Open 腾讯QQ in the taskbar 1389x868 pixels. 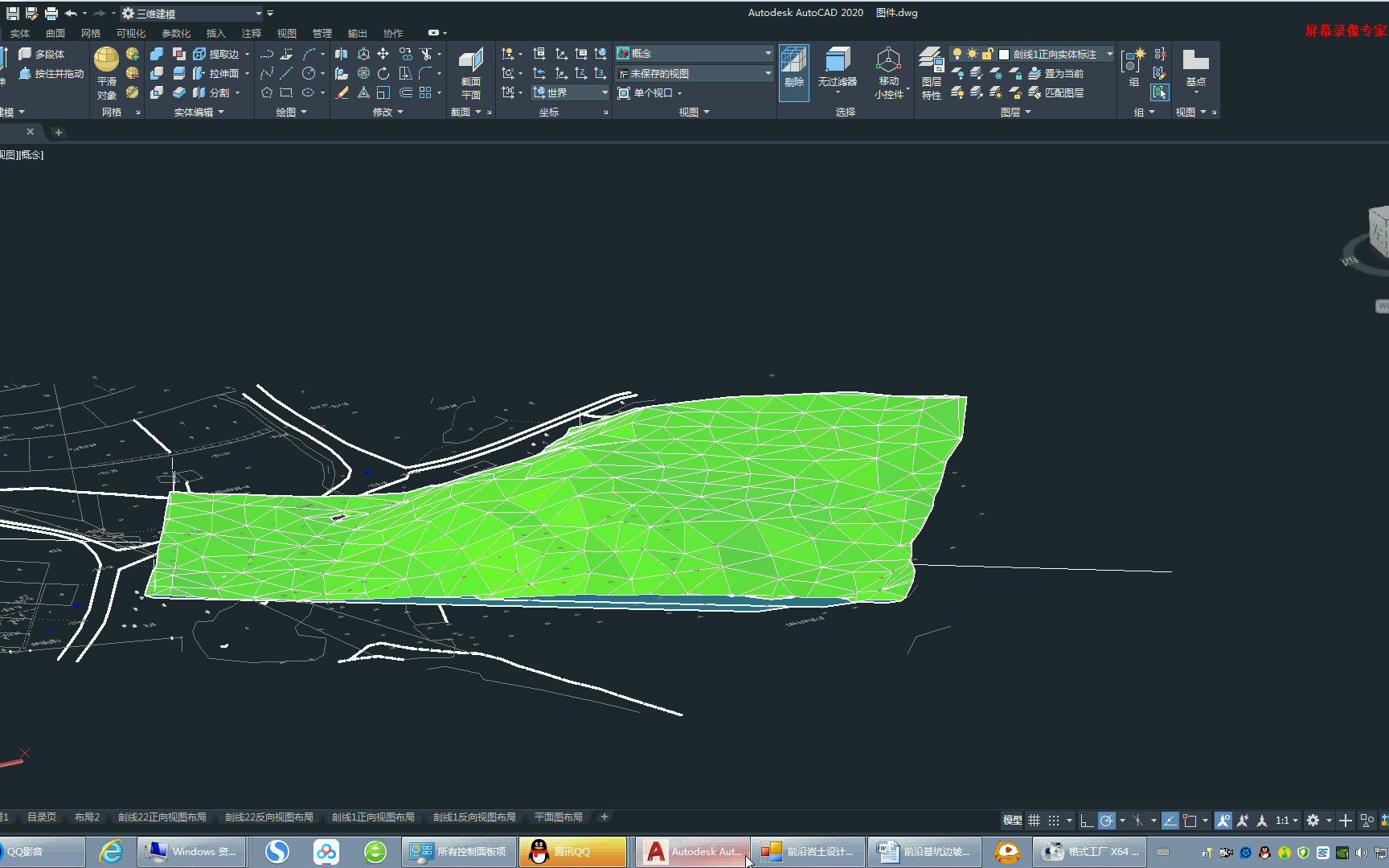coord(572,852)
